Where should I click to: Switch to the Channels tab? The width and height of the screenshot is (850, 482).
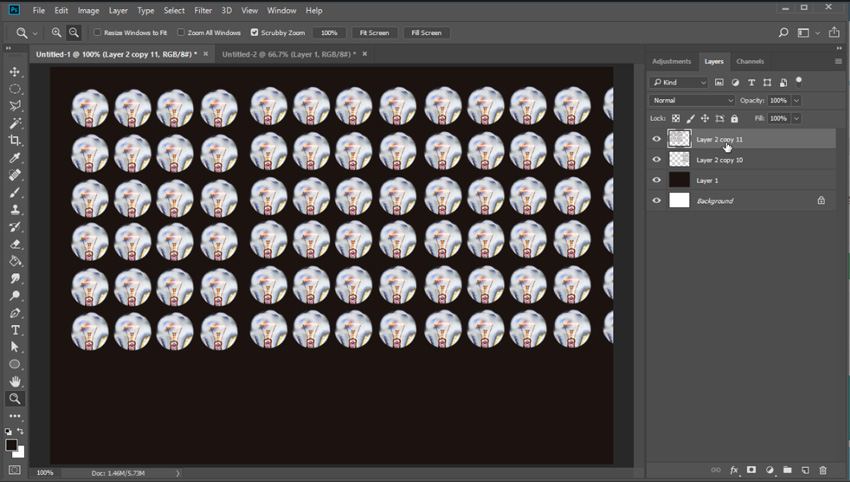coord(750,61)
